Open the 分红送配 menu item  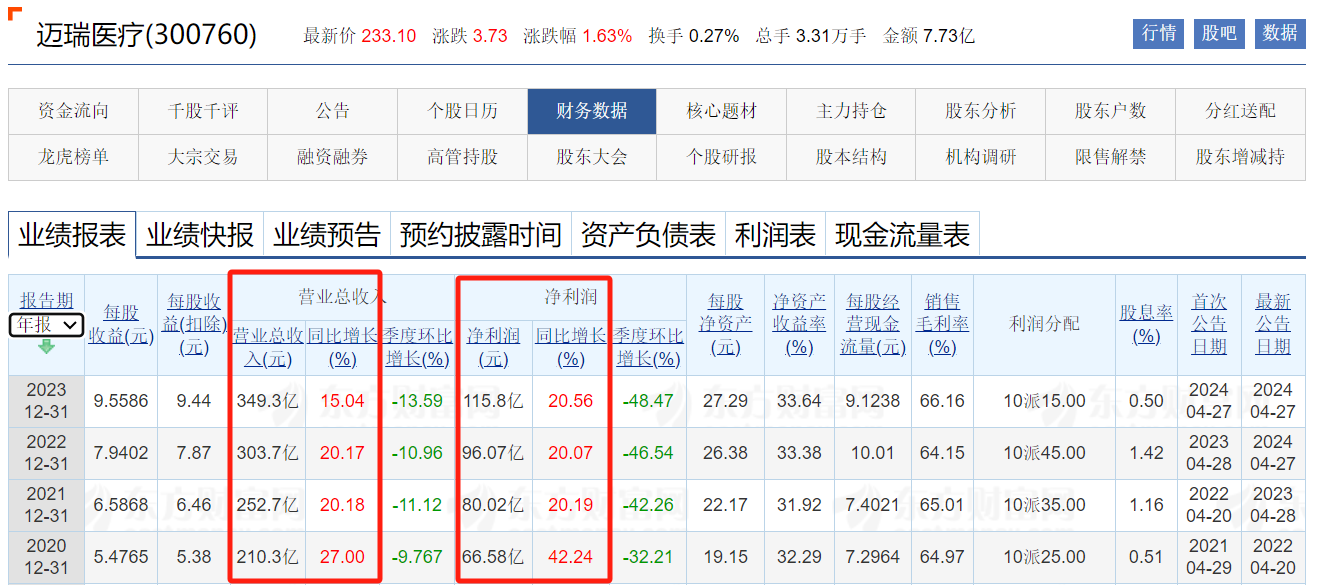[x=1241, y=111]
